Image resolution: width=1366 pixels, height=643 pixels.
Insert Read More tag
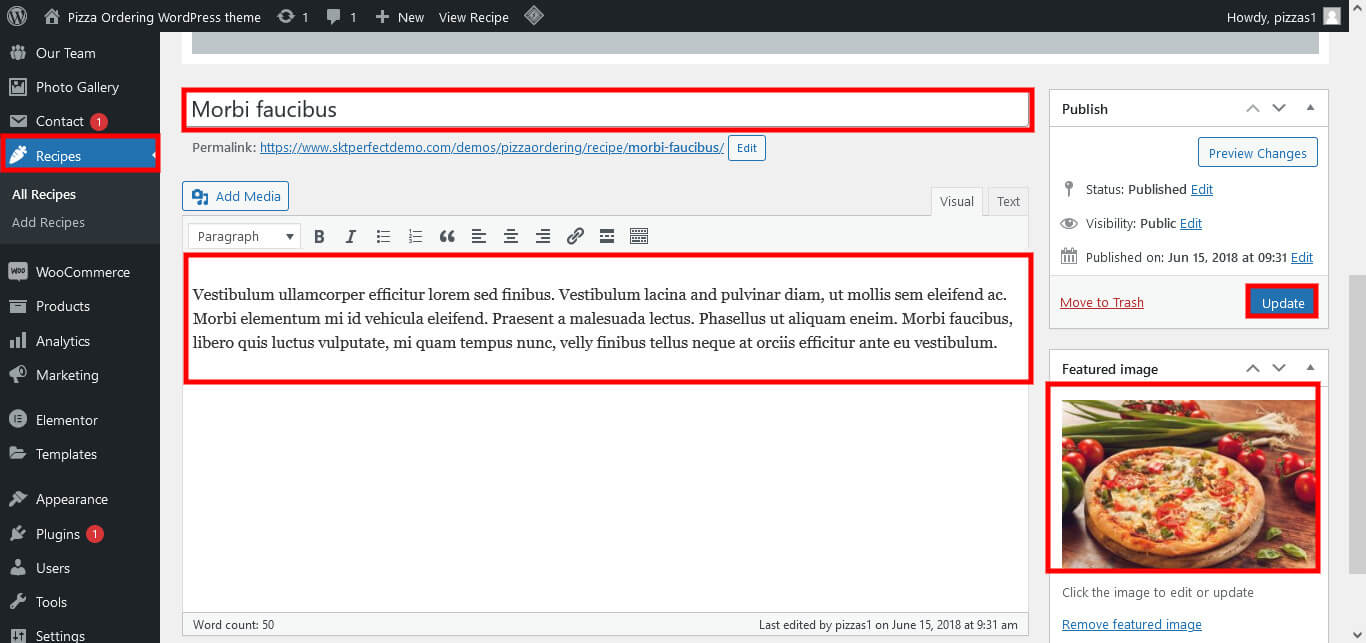click(606, 237)
